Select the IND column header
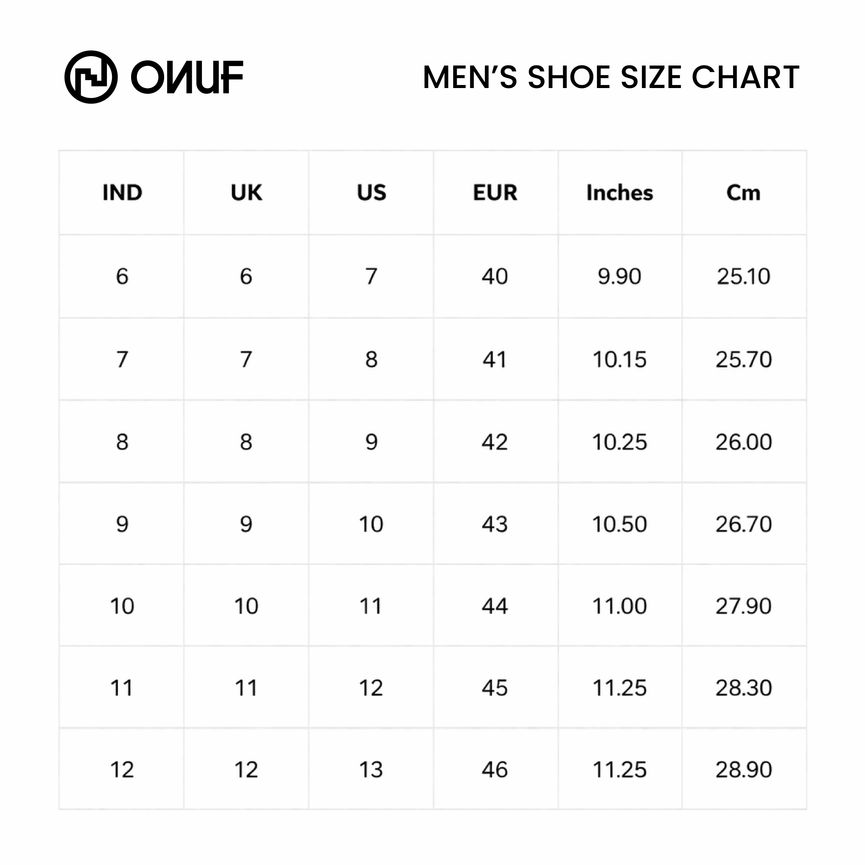This screenshot has width=865, height=865. (122, 193)
